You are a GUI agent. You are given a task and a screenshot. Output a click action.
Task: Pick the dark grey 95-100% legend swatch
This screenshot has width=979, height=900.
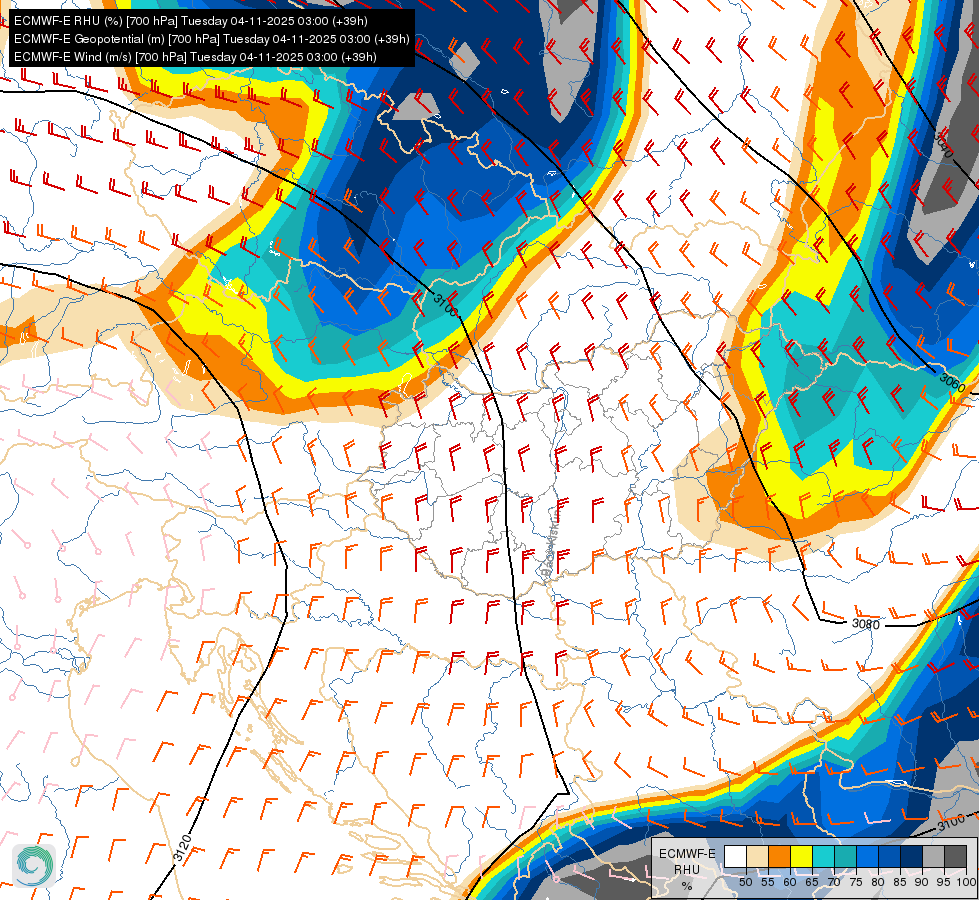pos(955,857)
